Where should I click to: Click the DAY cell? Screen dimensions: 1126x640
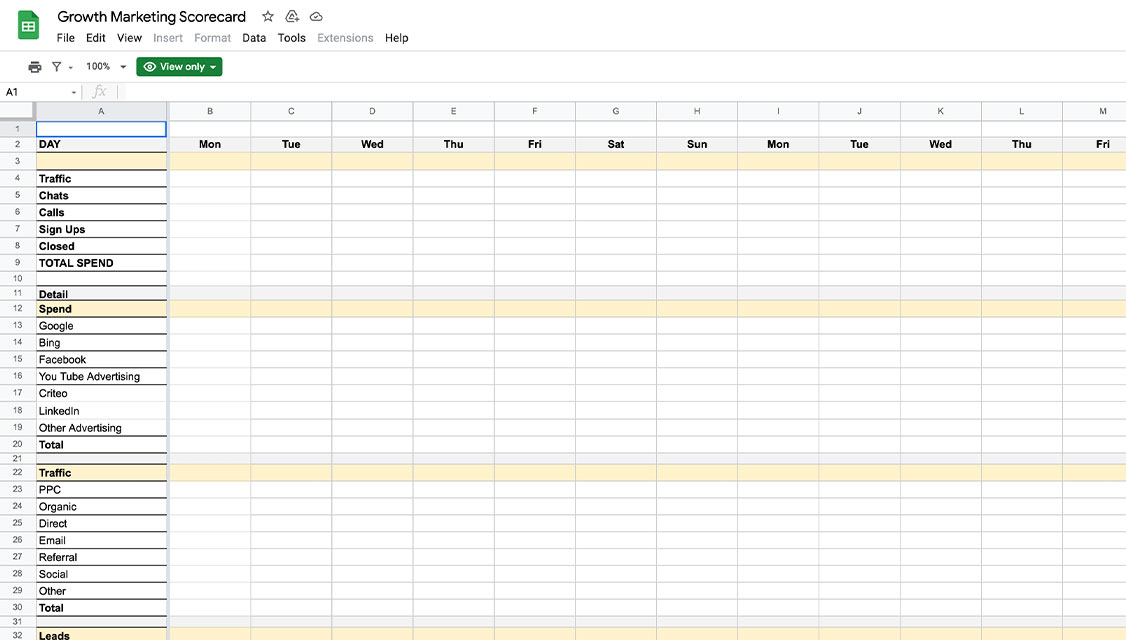pyautogui.click(x=101, y=144)
